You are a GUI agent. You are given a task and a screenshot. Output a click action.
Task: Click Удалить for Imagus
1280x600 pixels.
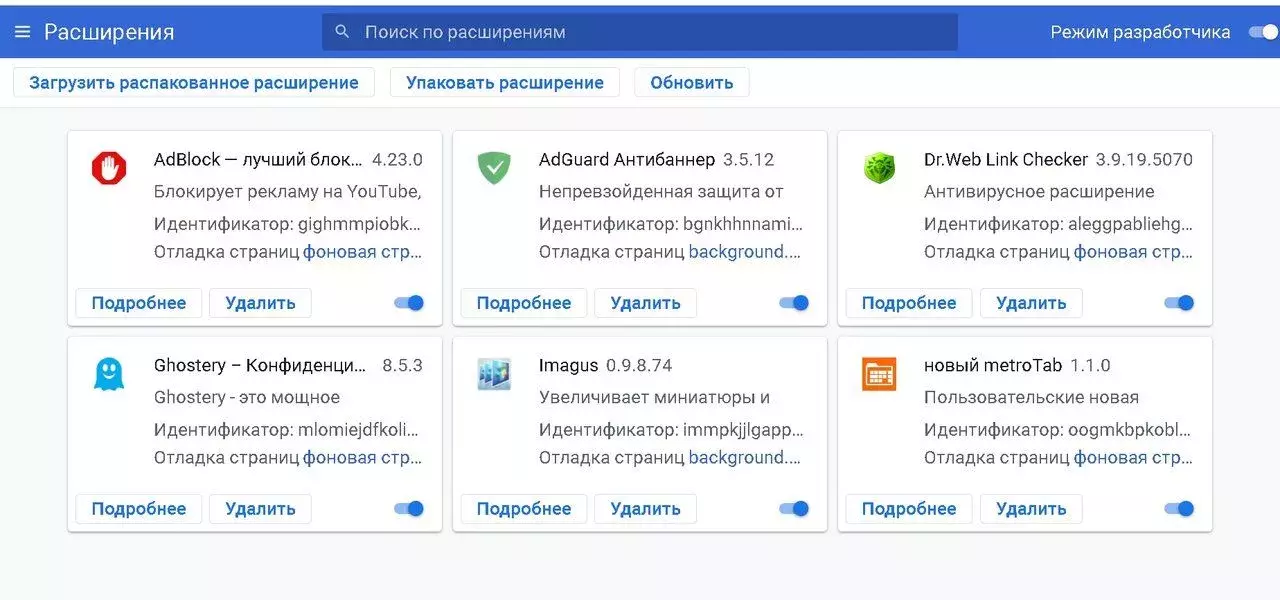point(645,509)
